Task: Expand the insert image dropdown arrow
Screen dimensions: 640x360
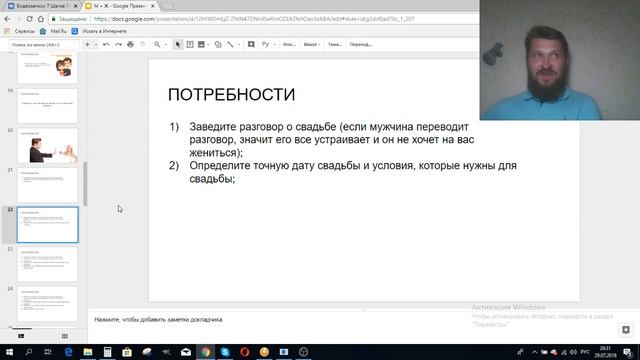Action: pyautogui.click(x=209, y=44)
